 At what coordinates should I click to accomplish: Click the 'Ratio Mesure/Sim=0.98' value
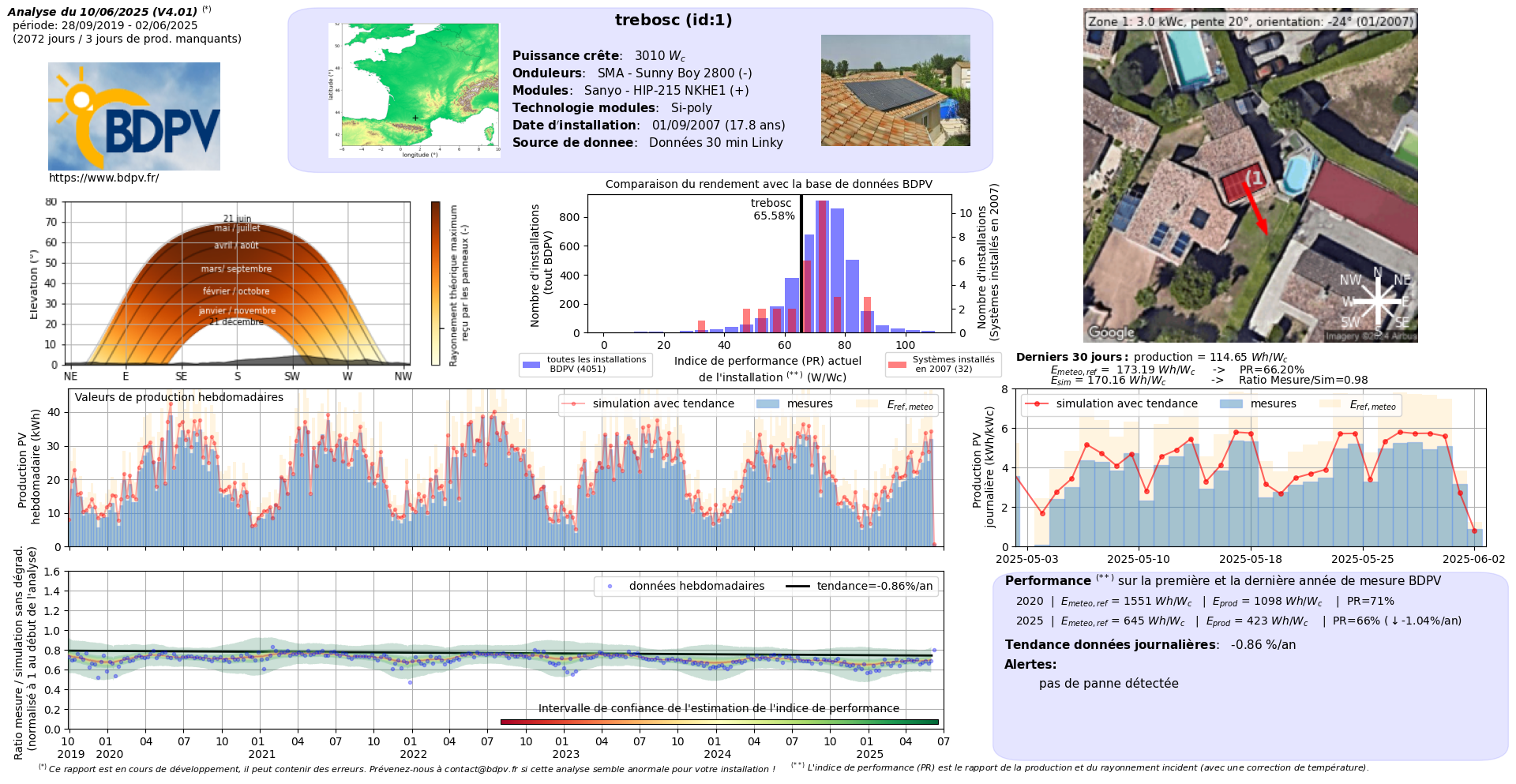coord(1304,381)
